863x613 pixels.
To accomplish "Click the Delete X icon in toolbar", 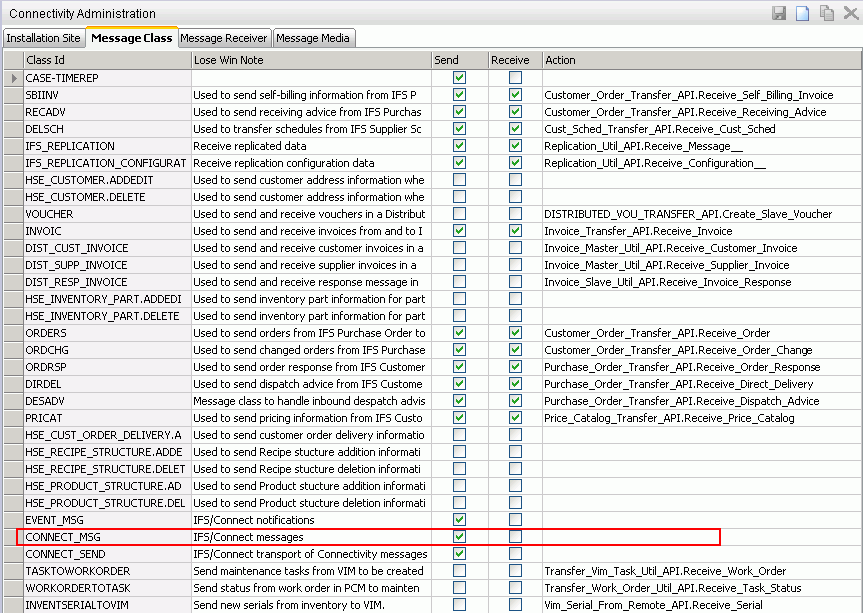I will tap(849, 13).
